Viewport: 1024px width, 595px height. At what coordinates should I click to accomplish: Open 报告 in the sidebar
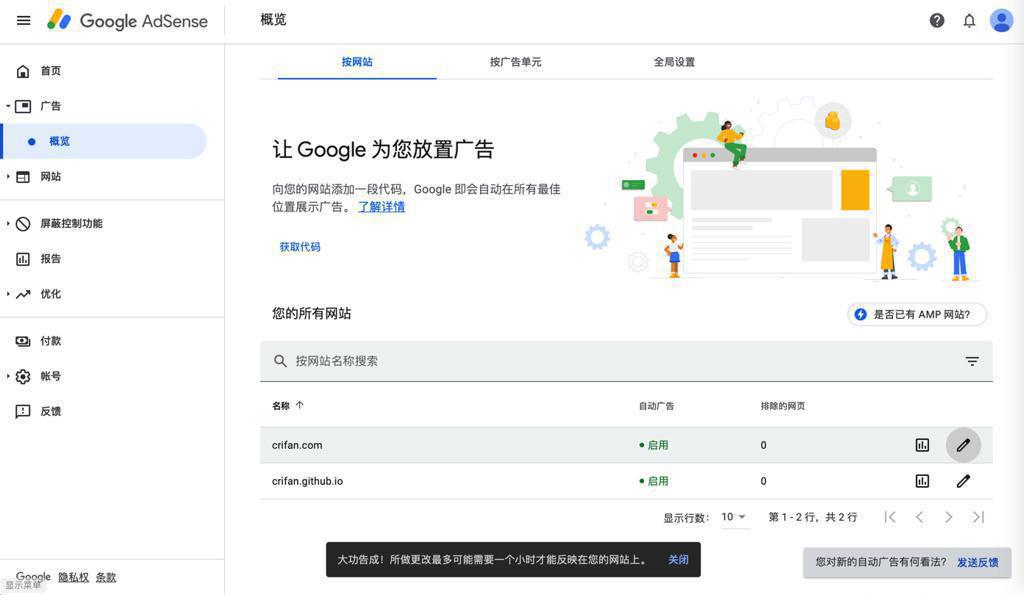click(x=50, y=259)
